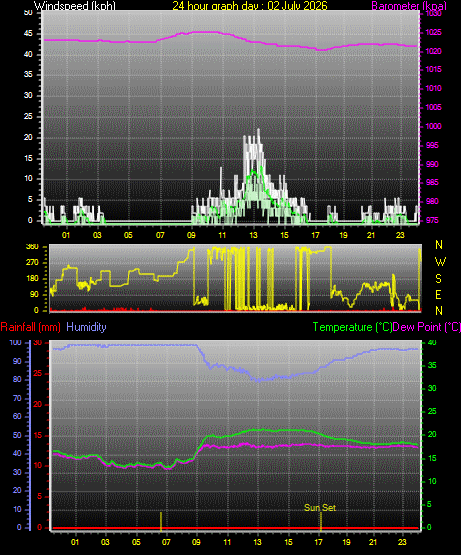The image size is (461, 555).
Task: Click hour "13" under the windspeed chart
Action: pos(254,235)
